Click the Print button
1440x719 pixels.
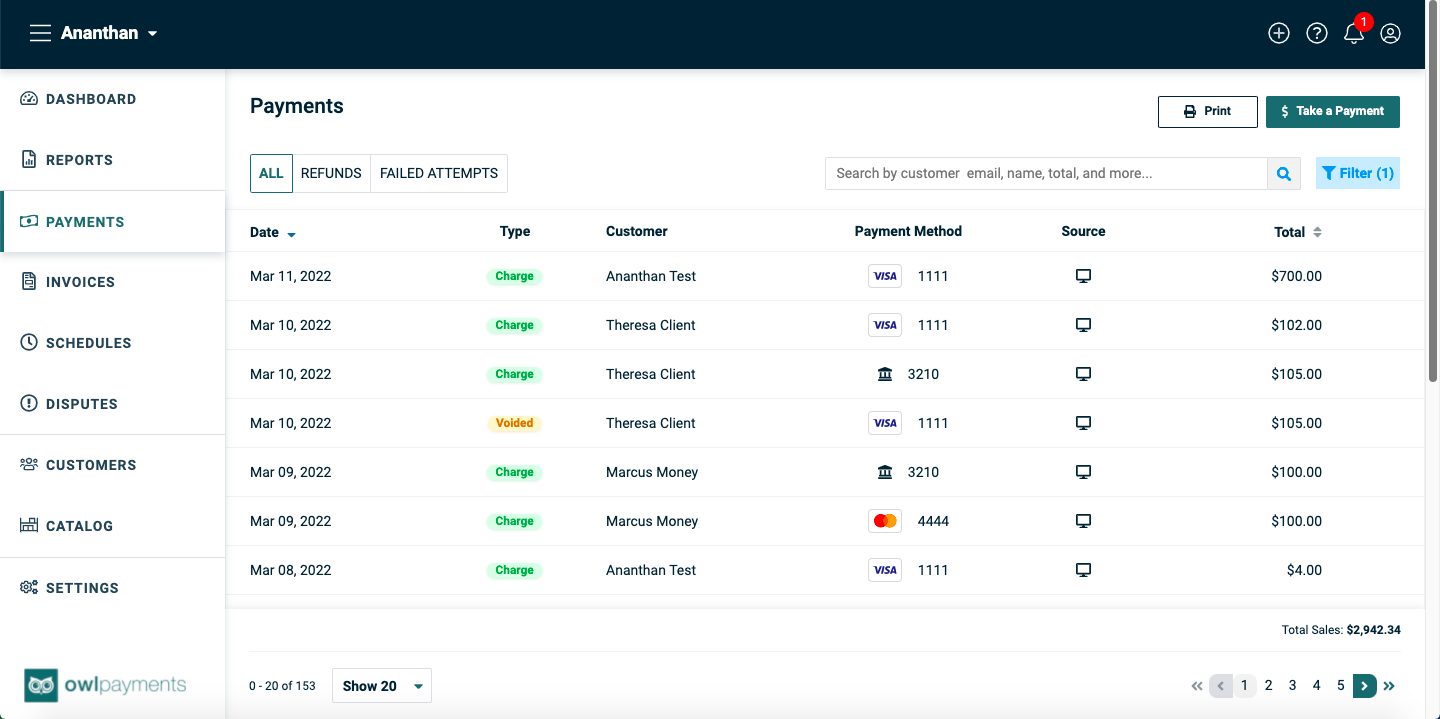pos(1208,112)
